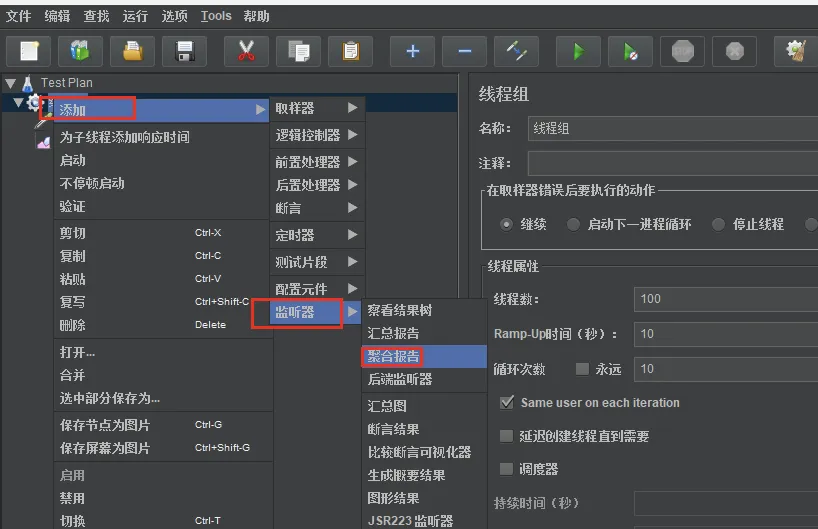The height and width of the screenshot is (529, 818).
Task: Click the Save floppy disk icon
Action: pos(185,51)
